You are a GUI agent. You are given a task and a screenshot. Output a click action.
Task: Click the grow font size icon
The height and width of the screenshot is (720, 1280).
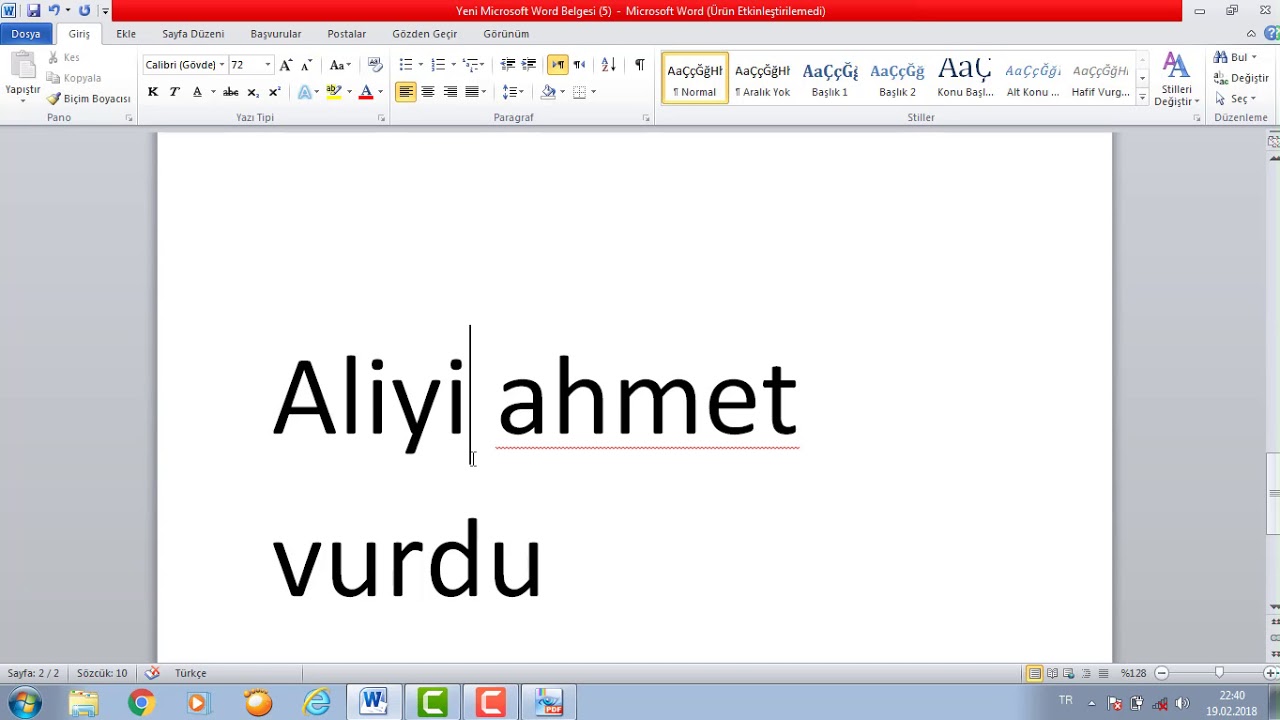coord(286,65)
